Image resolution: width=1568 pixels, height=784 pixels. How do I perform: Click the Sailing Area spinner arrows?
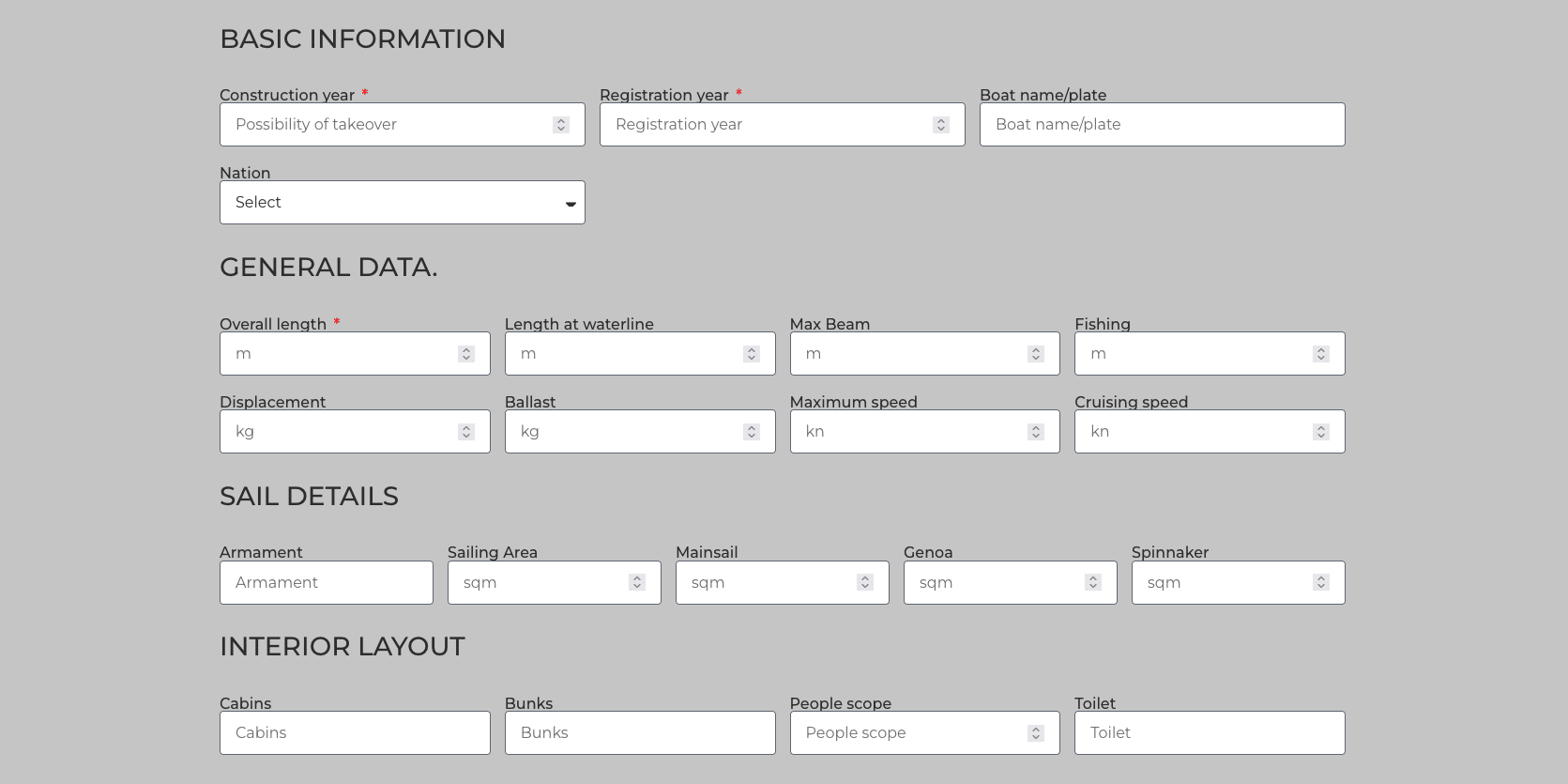click(637, 583)
